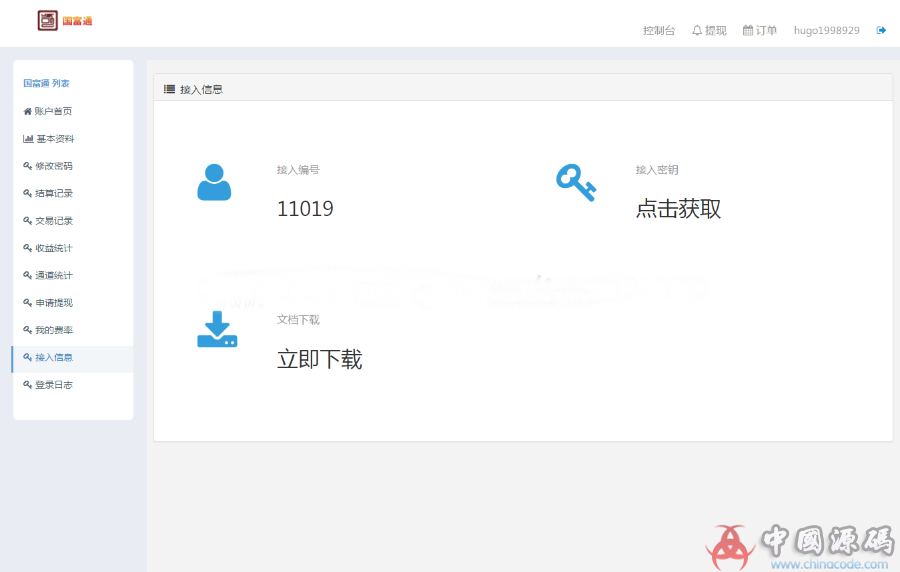Select the access number 11019
This screenshot has height=572, width=900.
[x=305, y=209]
